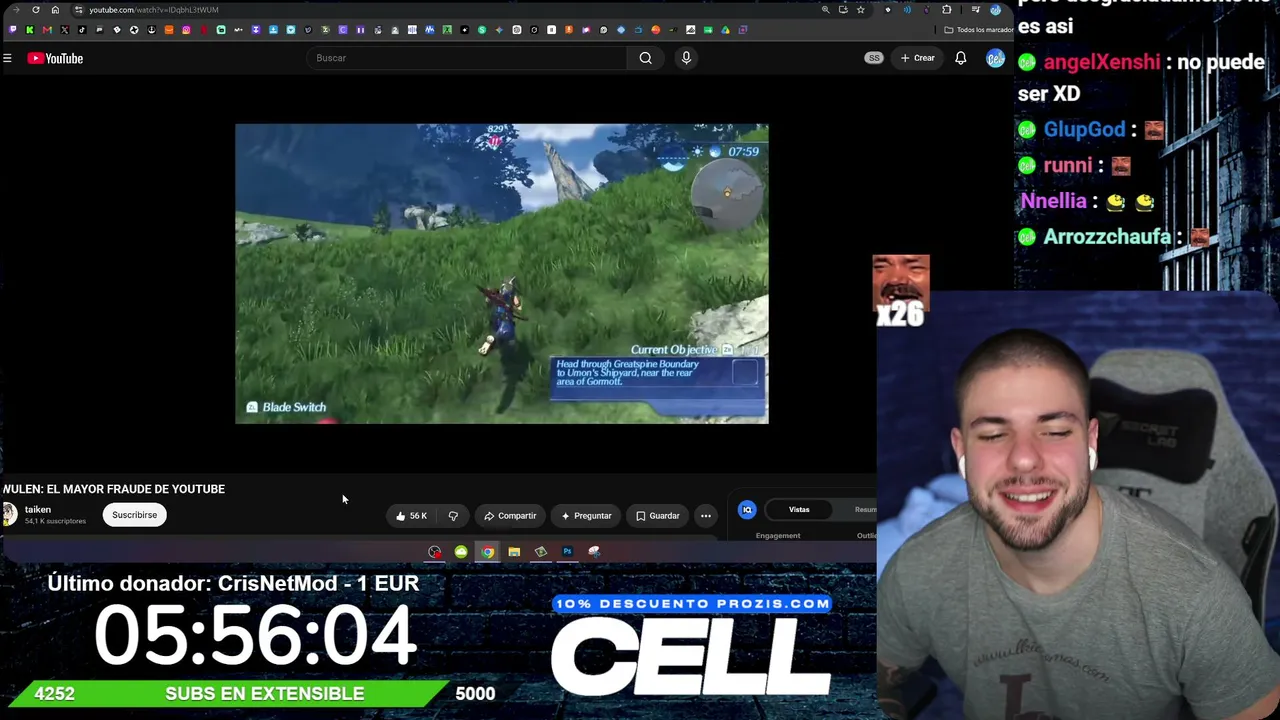
Task: Start voice search with the microphone
Action: click(x=686, y=58)
